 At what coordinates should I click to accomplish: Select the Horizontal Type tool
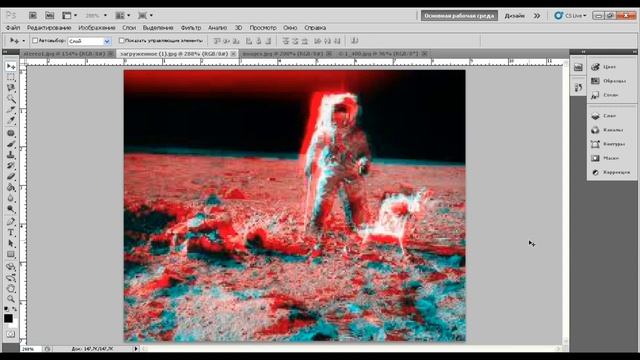click(x=11, y=233)
